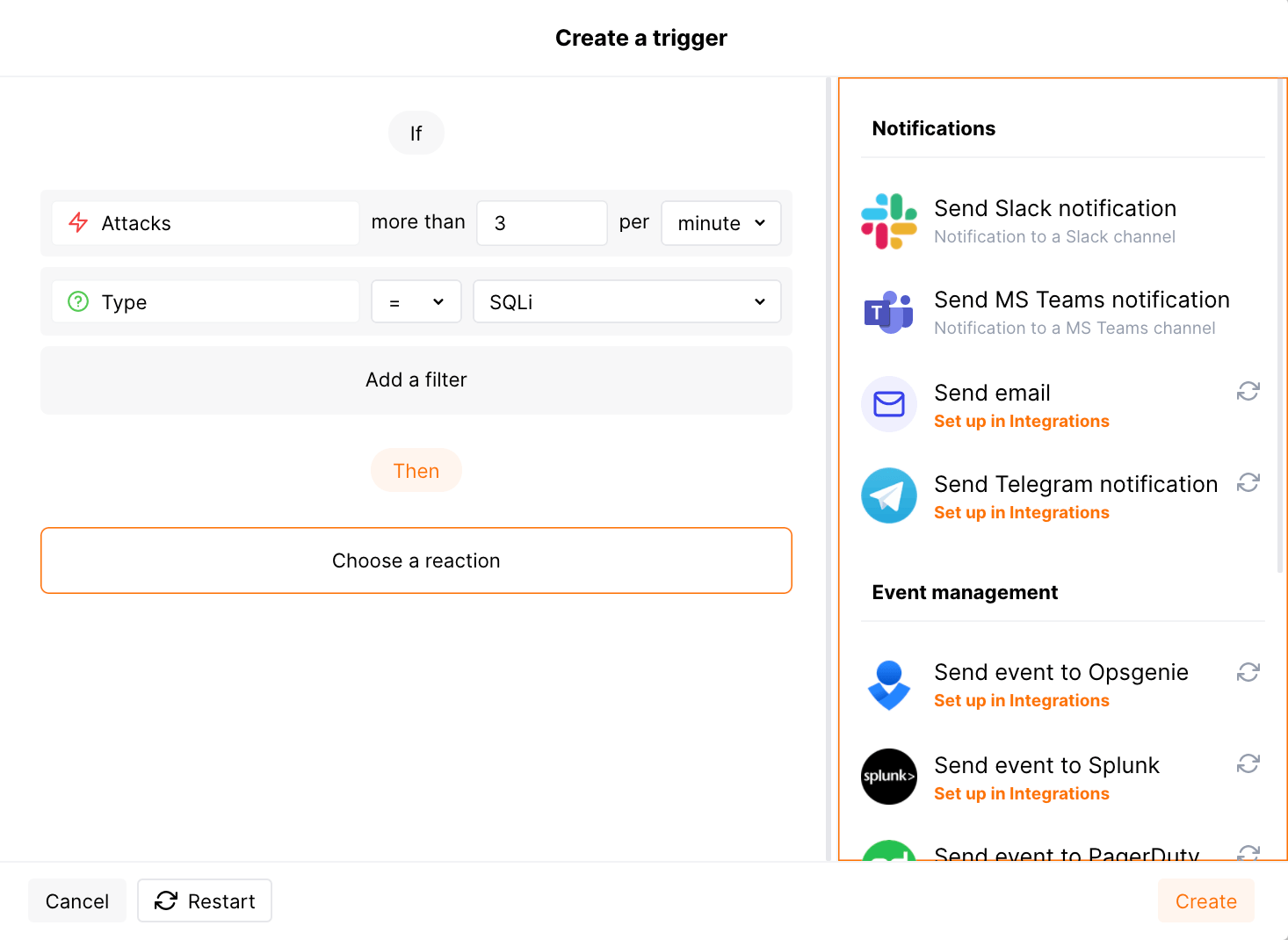Click Choose a reaction
The height and width of the screenshot is (940, 1288).
coord(416,560)
